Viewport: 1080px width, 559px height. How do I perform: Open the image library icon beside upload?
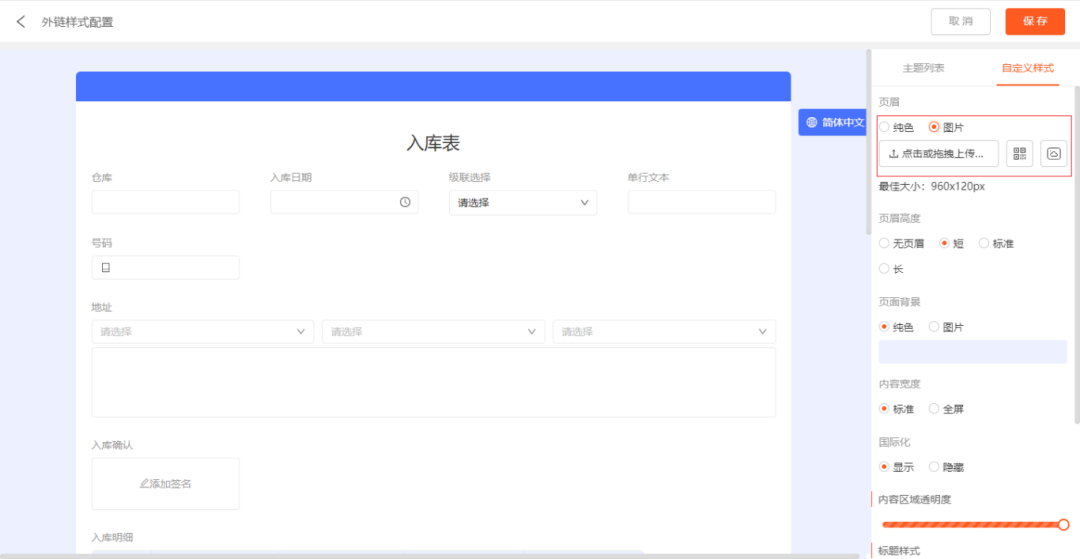pyautogui.click(x=1053, y=154)
